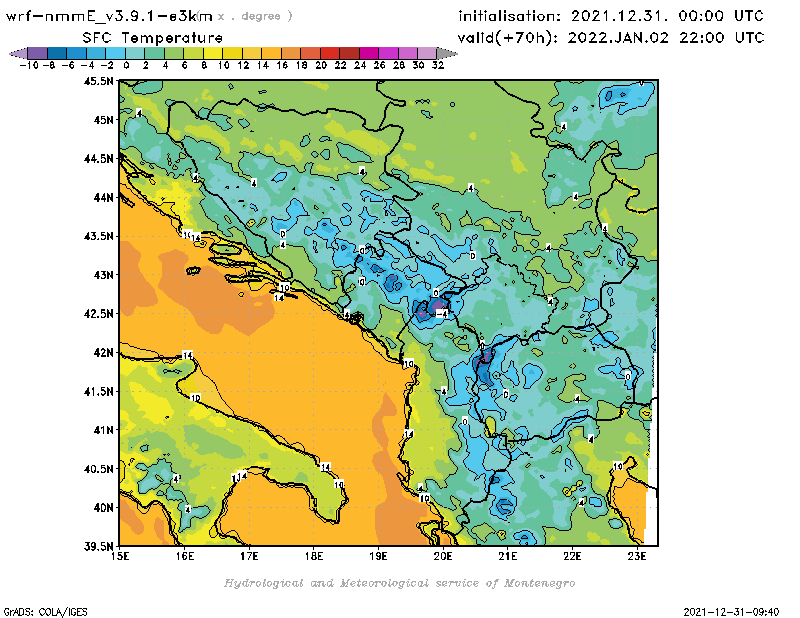Select the '43.5N' latitude axis label
The width and height of the screenshot is (800, 618).
(99, 236)
